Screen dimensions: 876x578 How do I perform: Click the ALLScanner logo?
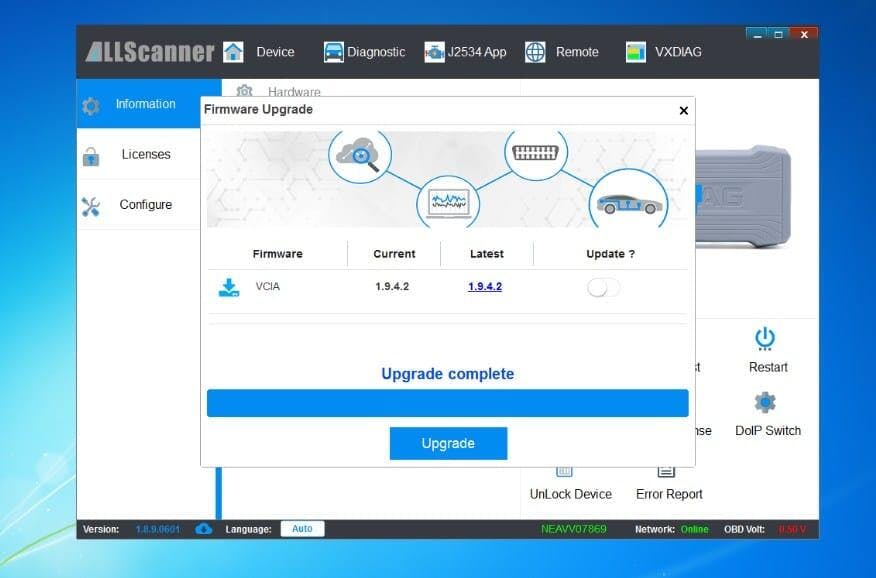[x=150, y=52]
